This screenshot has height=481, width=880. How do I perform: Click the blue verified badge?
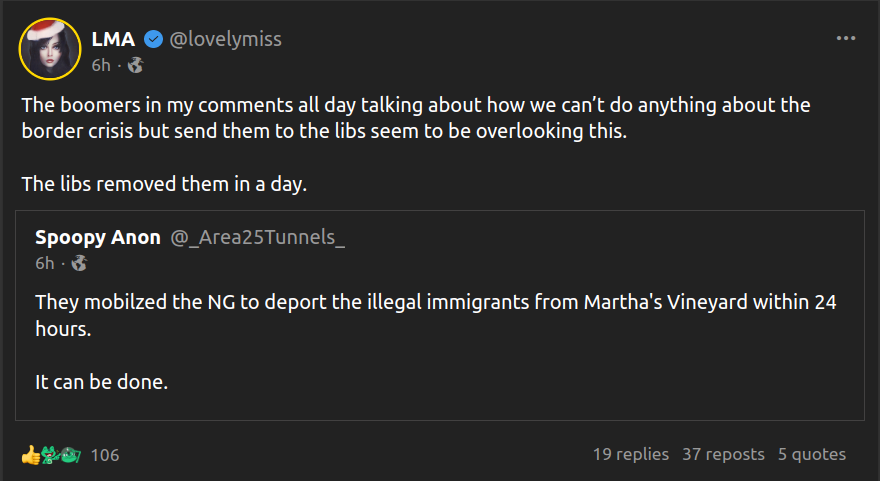point(153,40)
